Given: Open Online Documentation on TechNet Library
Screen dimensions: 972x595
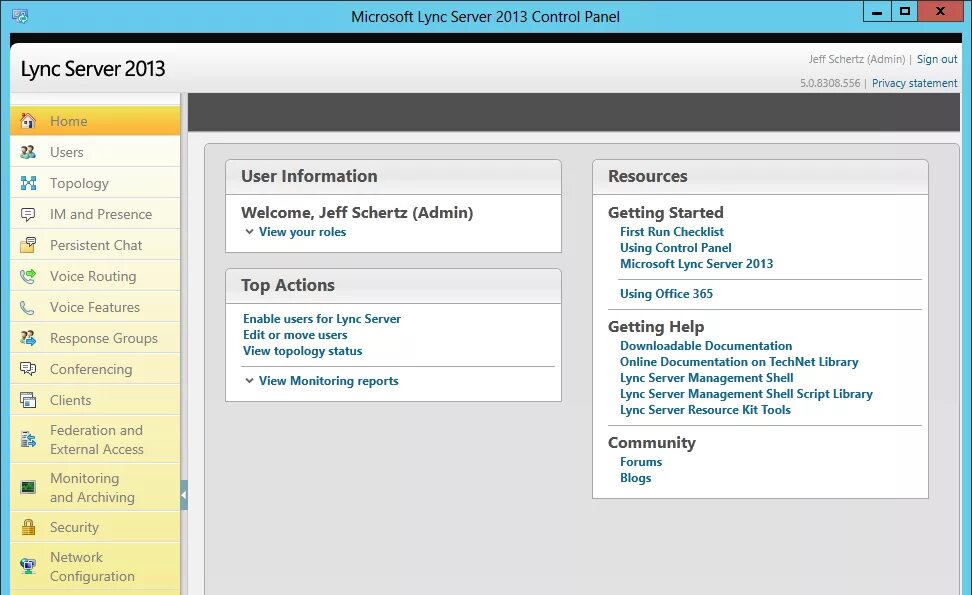Looking at the screenshot, I should click(739, 362).
